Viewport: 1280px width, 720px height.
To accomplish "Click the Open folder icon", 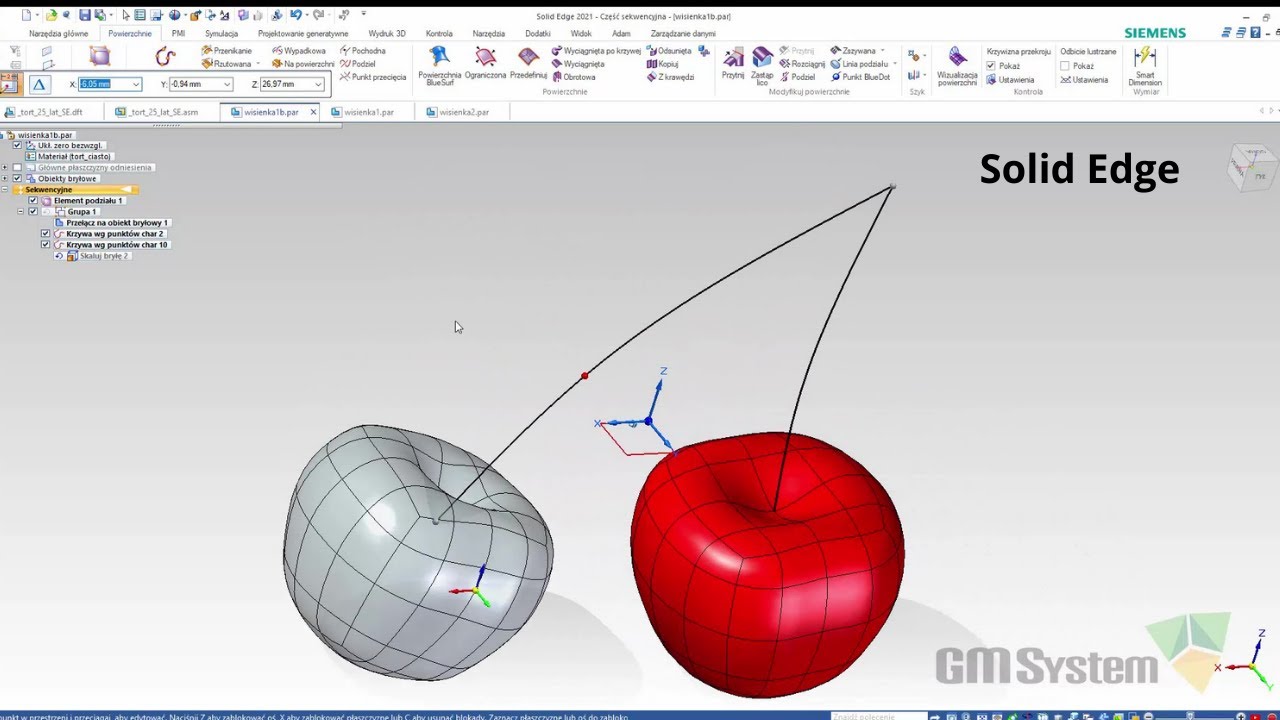I will (x=51, y=15).
